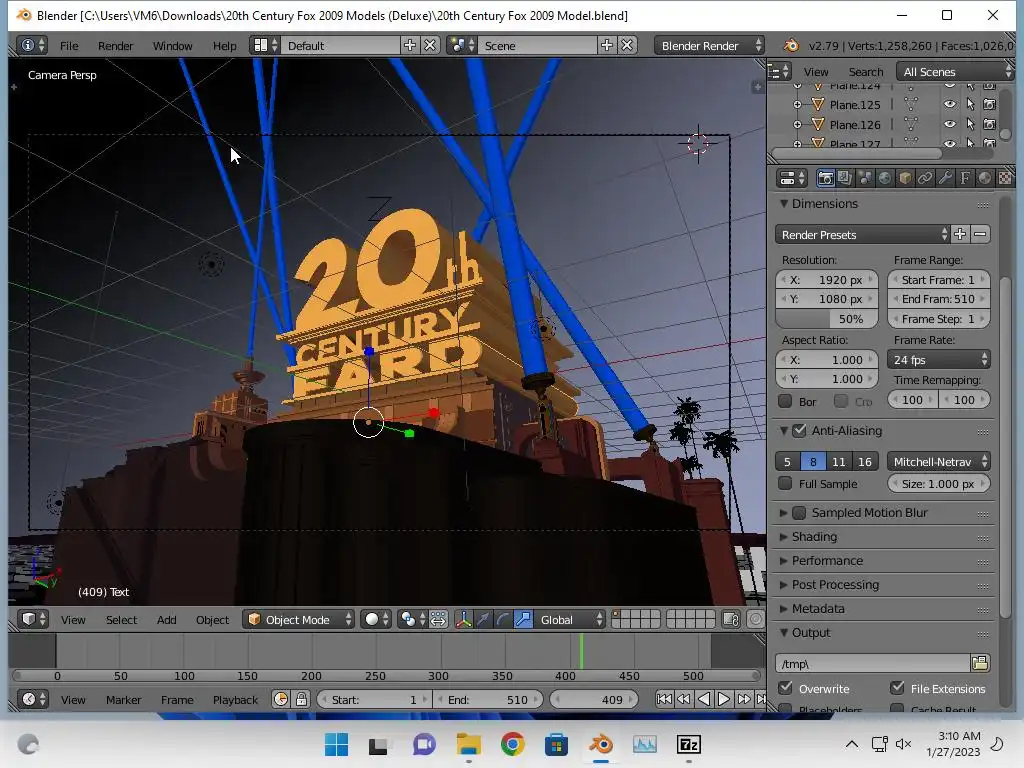Open the World properties tab (globe icon)
The width and height of the screenshot is (1024, 768).
[885, 178]
